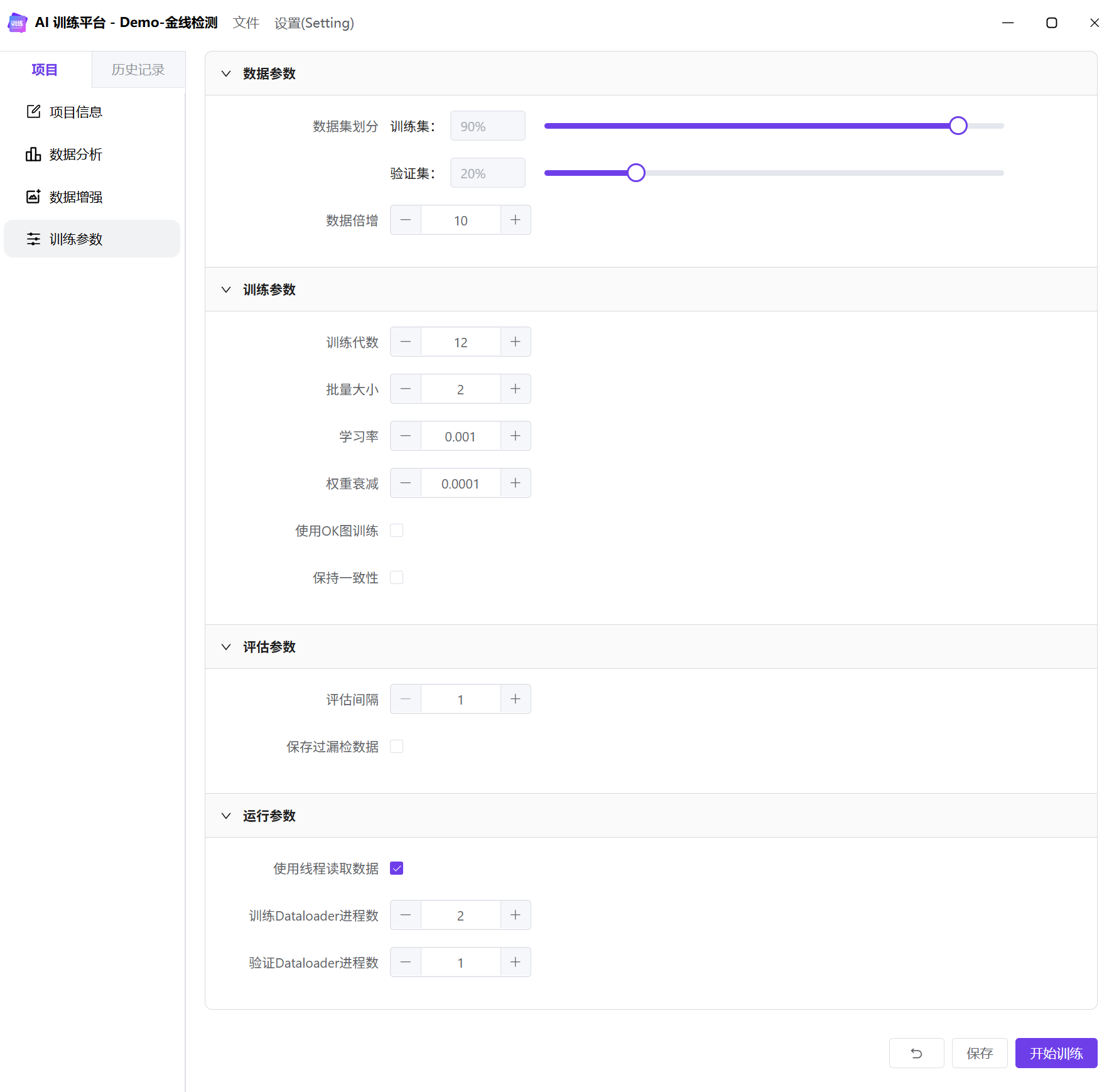Click the 训练参数 sliders icon

tap(33, 239)
